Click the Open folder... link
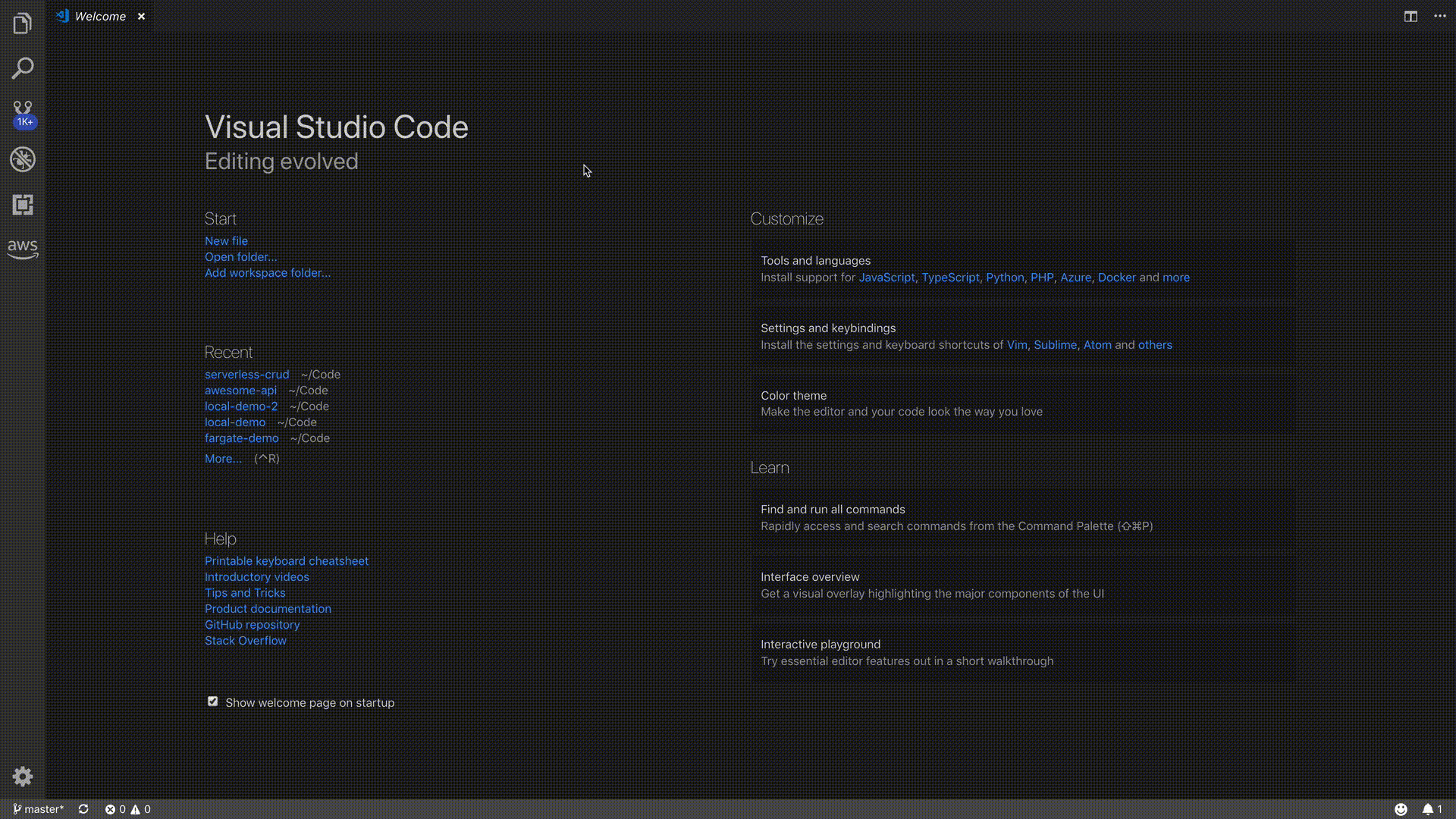 (240, 256)
